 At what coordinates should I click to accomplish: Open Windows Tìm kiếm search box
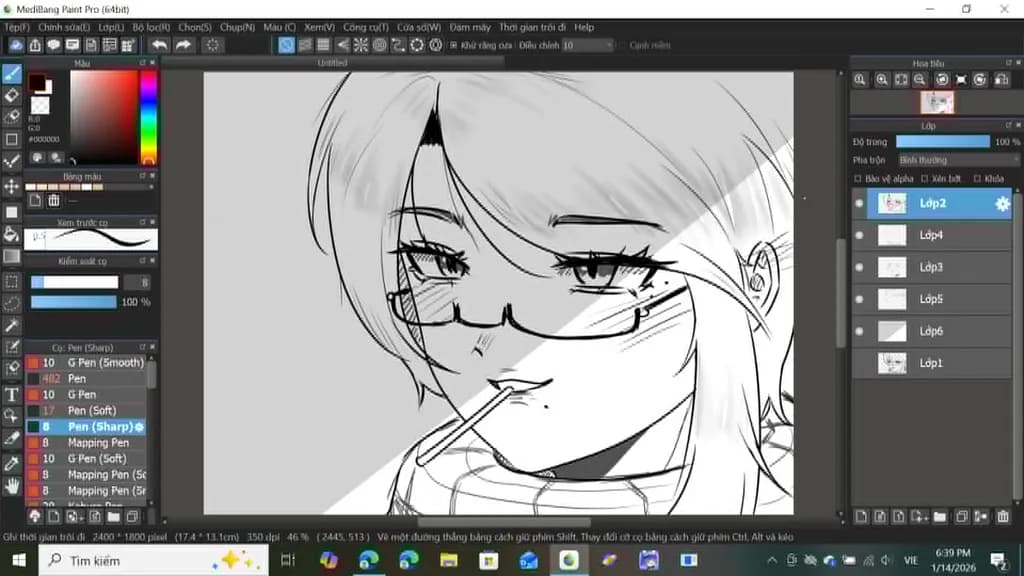pyautogui.click(x=153, y=560)
